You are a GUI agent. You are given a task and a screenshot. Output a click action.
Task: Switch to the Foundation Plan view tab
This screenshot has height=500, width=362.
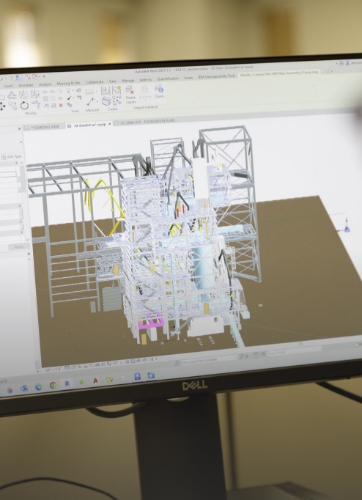tap(150, 122)
